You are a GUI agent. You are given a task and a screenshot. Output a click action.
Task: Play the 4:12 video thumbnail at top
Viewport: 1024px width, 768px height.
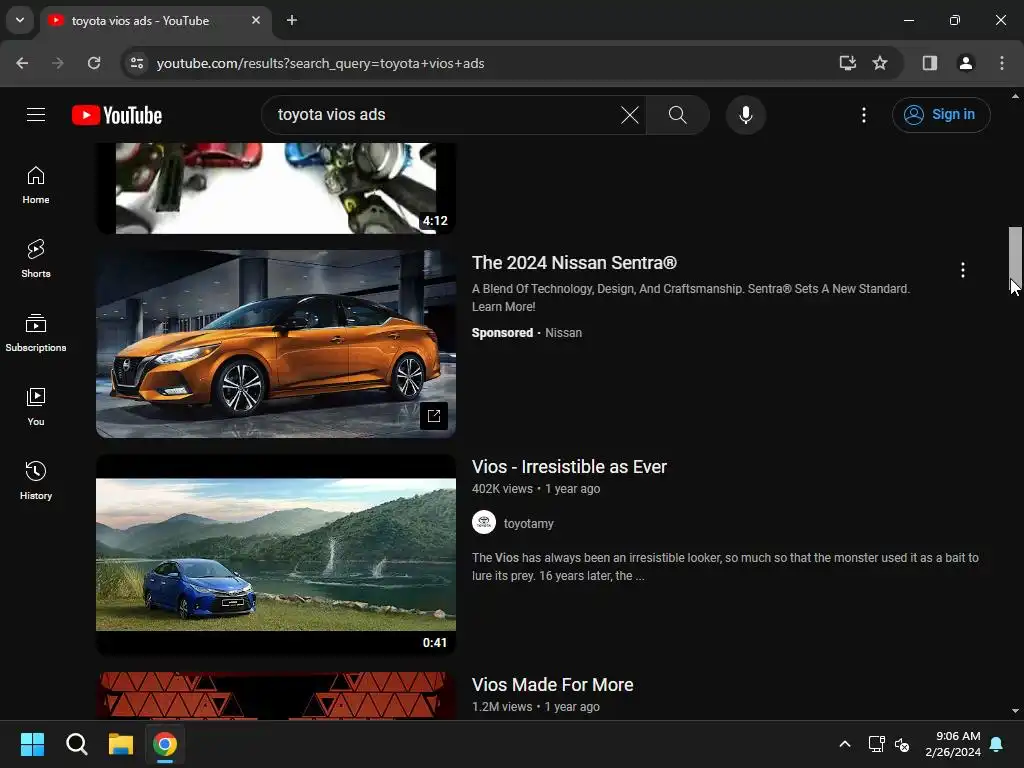click(x=276, y=188)
